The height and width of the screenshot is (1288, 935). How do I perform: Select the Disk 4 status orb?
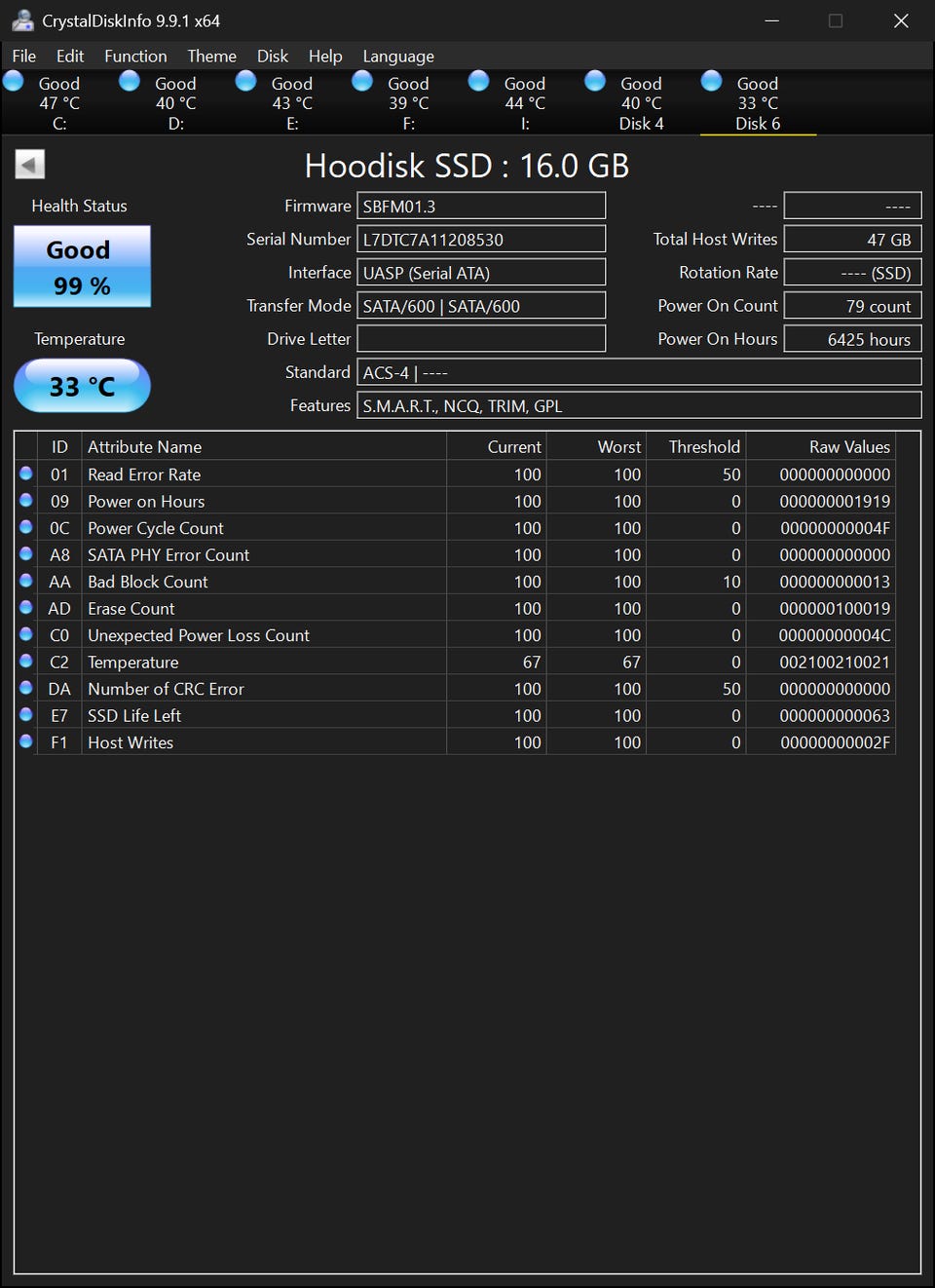595,81
